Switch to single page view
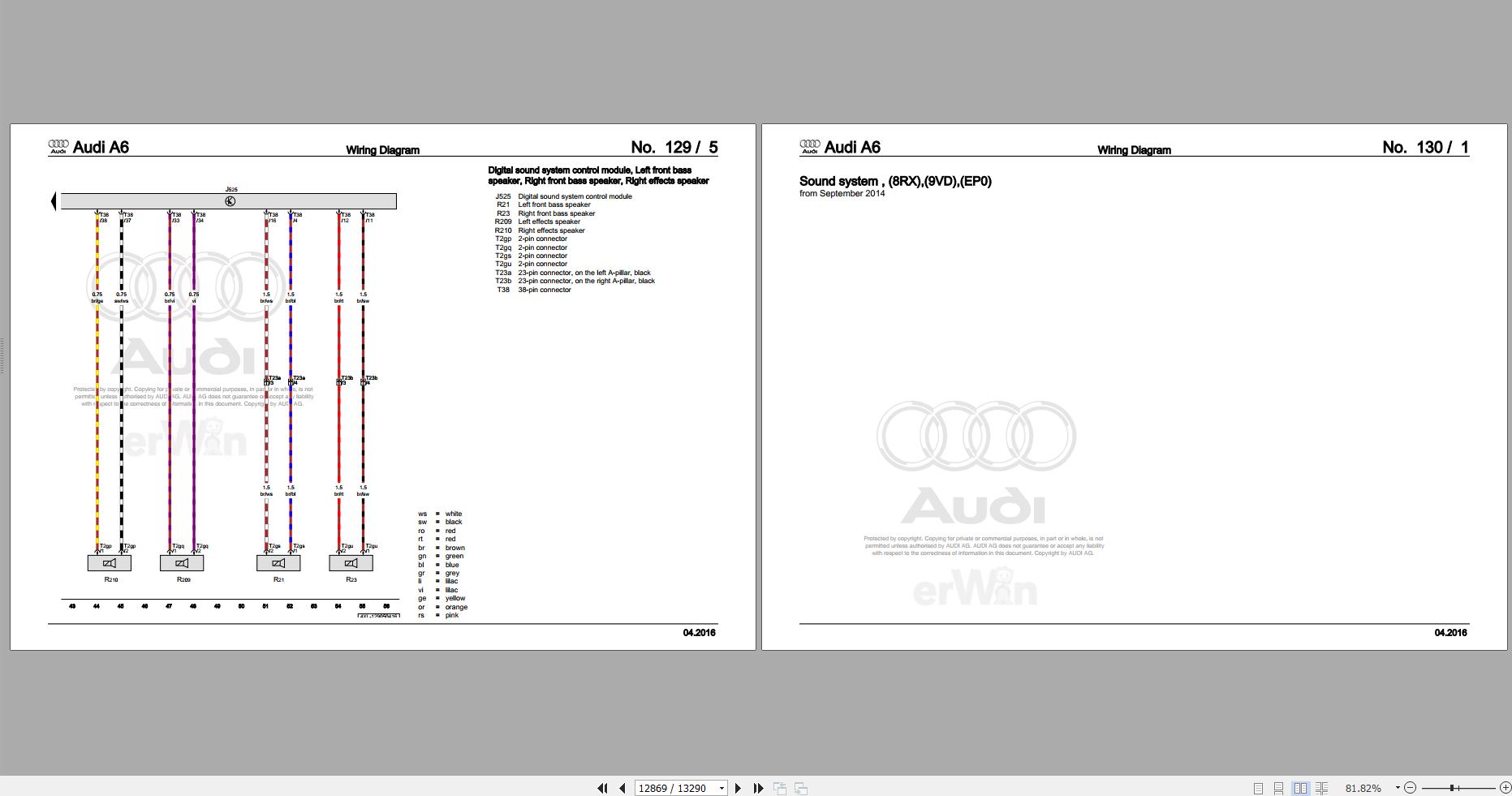Viewport: 1512px width, 796px height. pyautogui.click(x=1258, y=788)
